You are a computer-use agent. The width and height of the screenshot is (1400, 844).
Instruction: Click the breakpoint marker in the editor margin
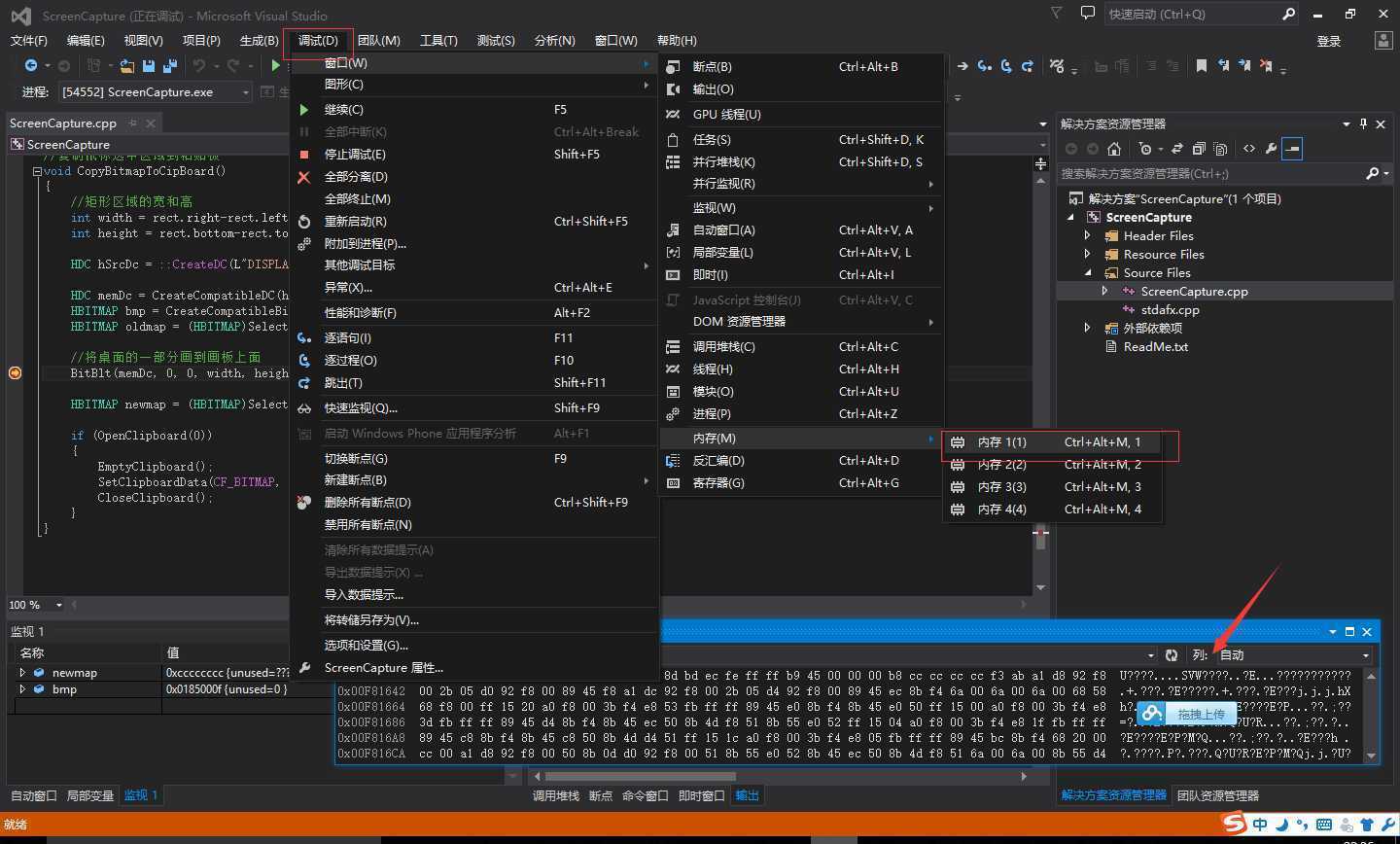pyautogui.click(x=16, y=373)
